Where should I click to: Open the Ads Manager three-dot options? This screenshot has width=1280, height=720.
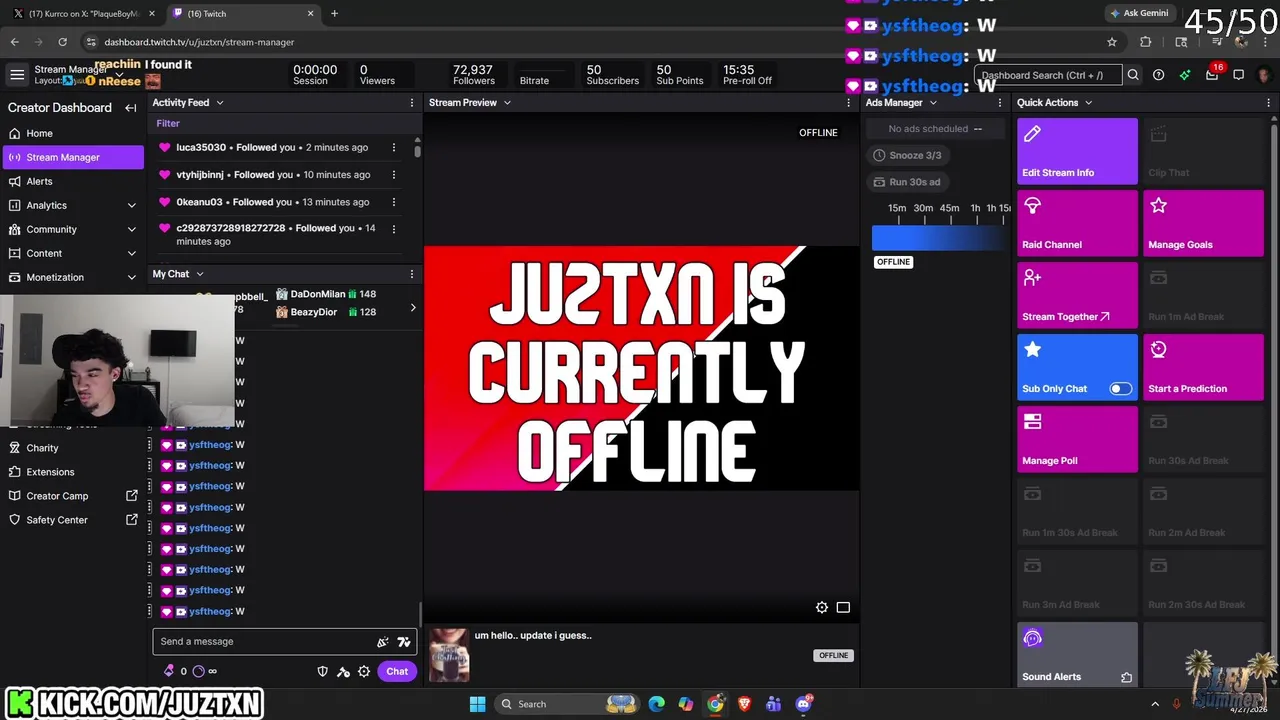[x=999, y=103]
